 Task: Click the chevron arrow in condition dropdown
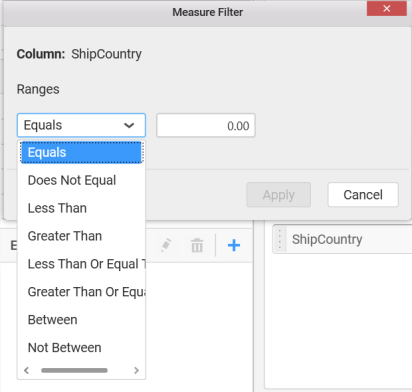pos(129,126)
